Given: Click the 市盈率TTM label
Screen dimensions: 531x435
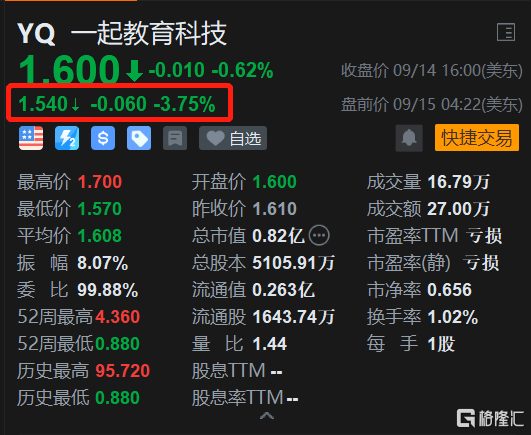Looking at the screenshot, I should click(x=413, y=235).
